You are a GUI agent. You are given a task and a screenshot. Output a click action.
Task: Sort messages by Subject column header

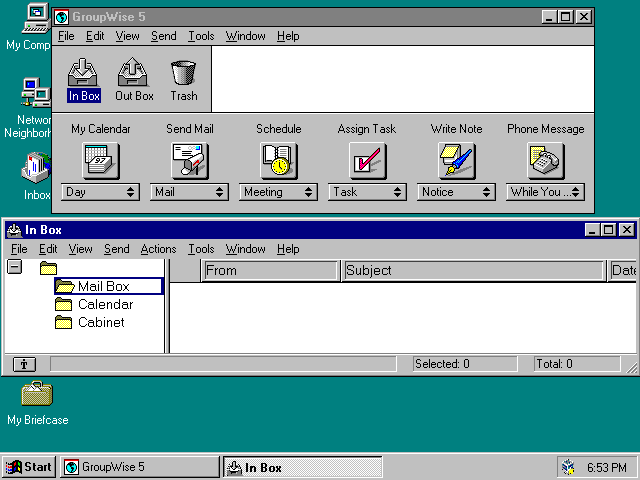[x=473, y=271]
